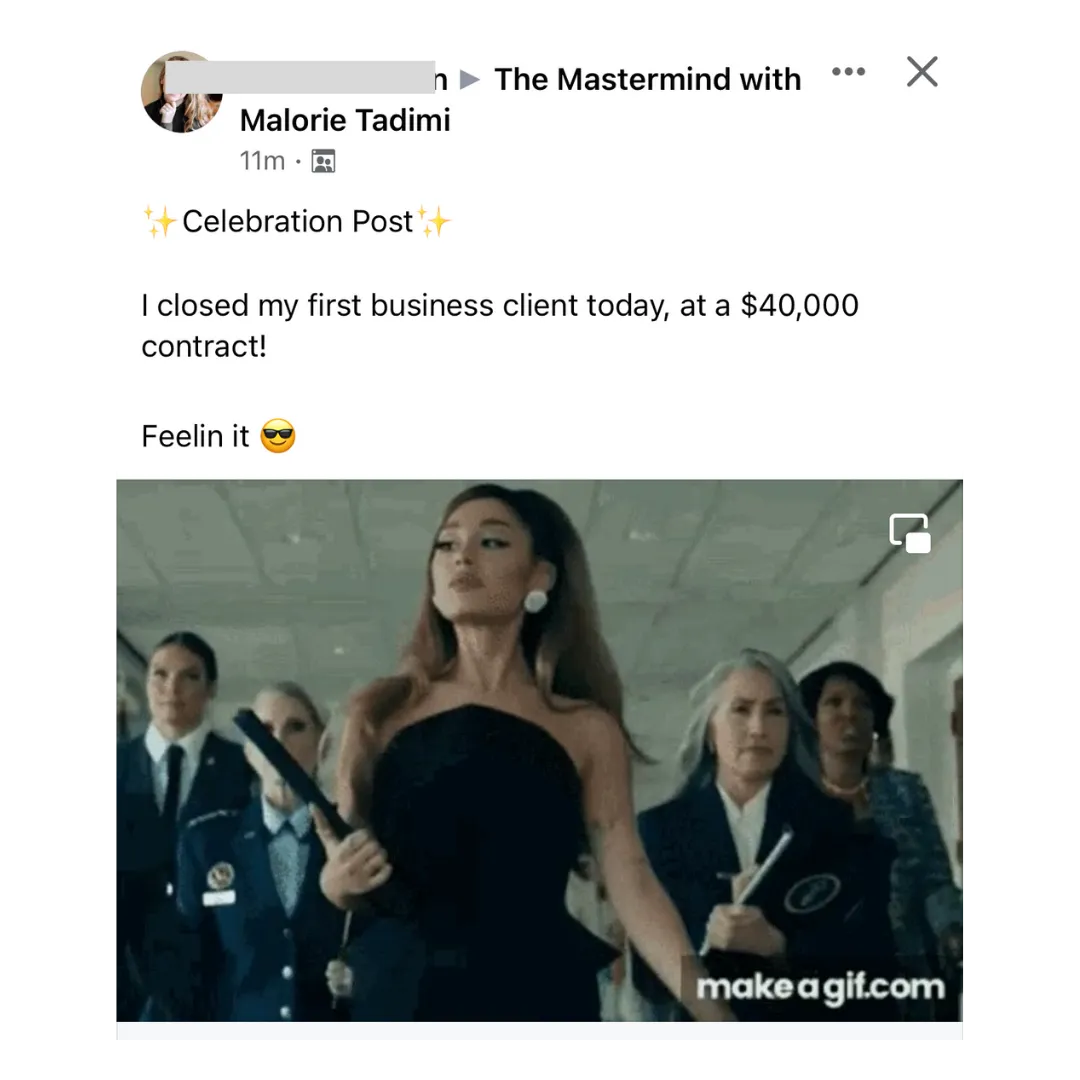
Task: Open The Mastermind with group link
Action: coord(647,79)
